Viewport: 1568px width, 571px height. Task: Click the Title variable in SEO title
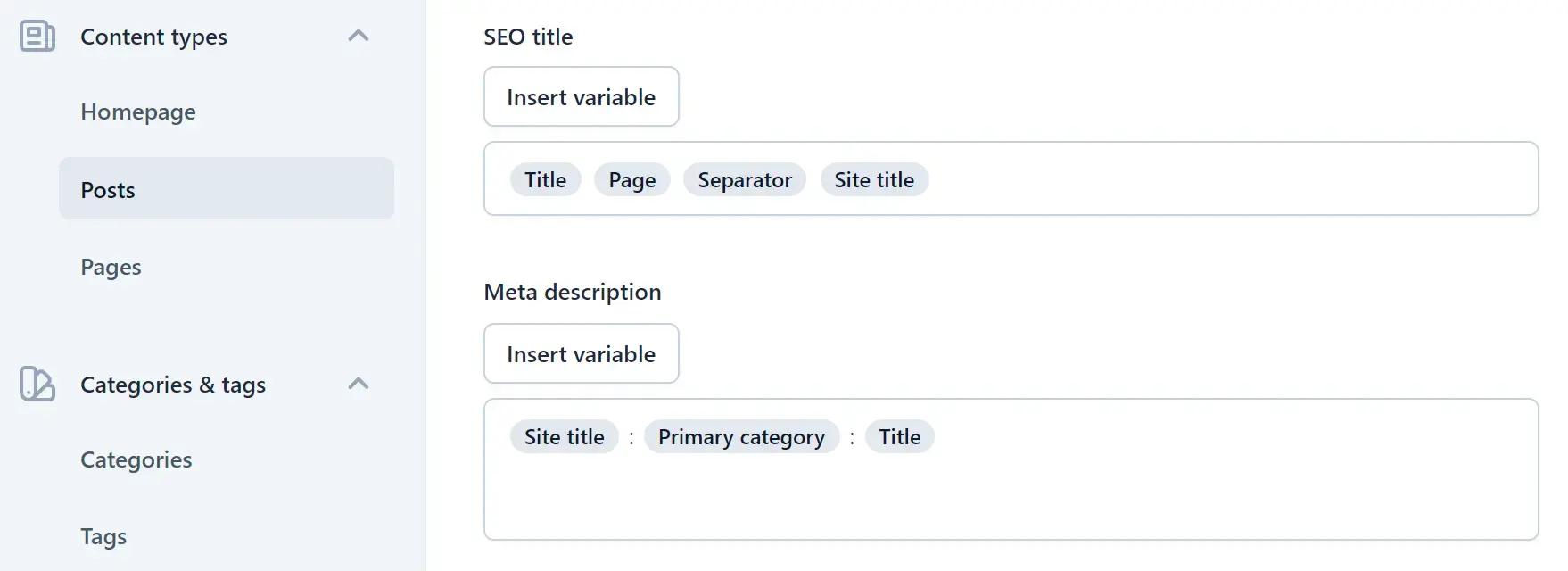[545, 179]
